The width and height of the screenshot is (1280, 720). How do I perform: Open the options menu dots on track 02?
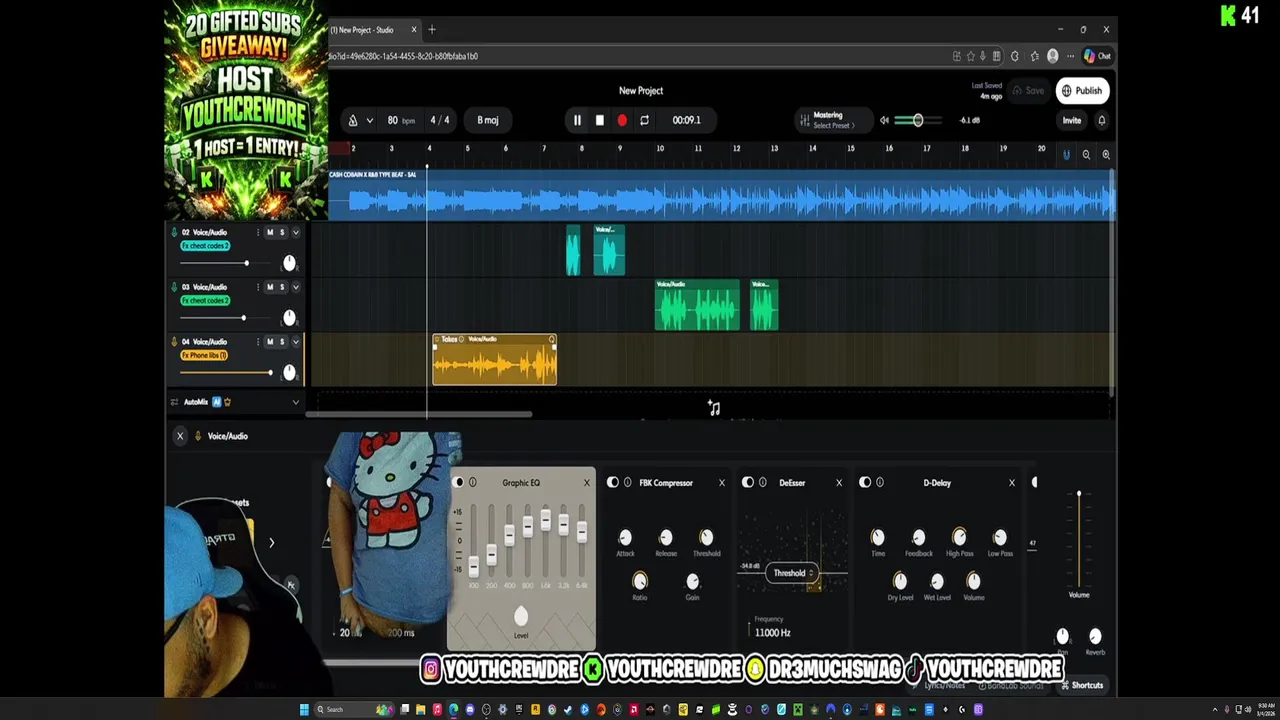pos(258,232)
